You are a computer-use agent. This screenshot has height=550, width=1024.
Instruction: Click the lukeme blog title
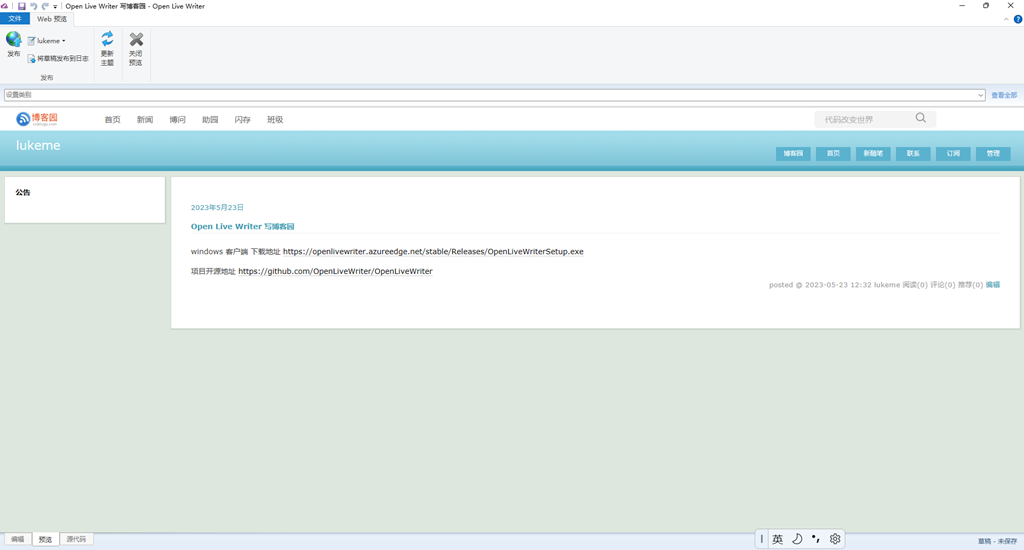click(x=38, y=145)
